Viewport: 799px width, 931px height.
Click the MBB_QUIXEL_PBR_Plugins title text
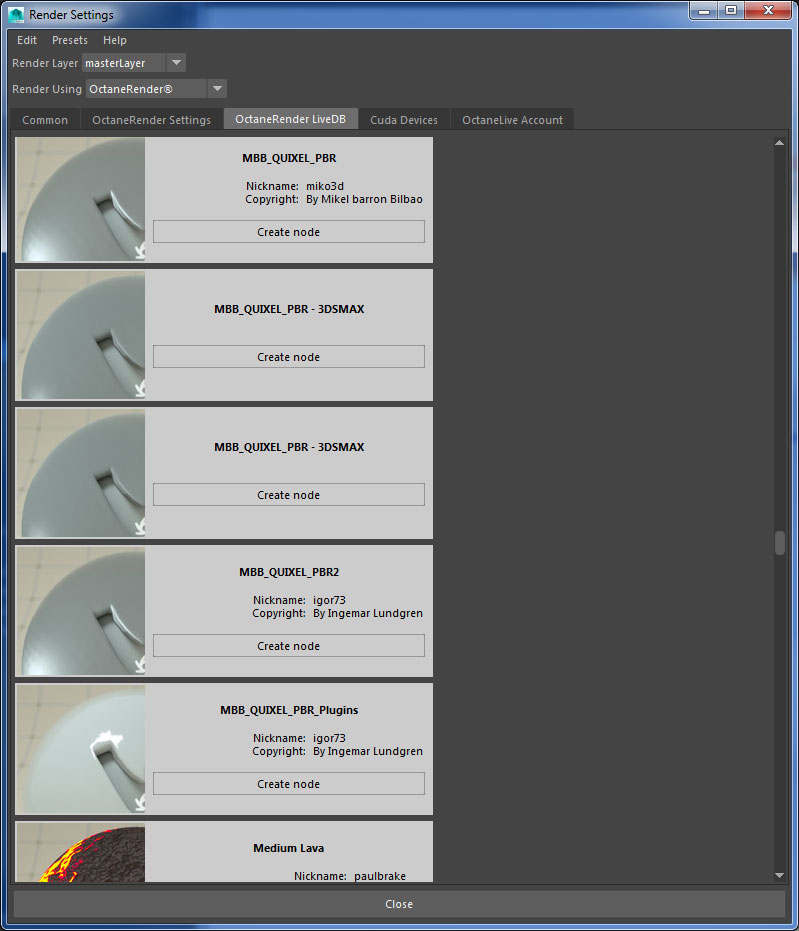tap(289, 710)
